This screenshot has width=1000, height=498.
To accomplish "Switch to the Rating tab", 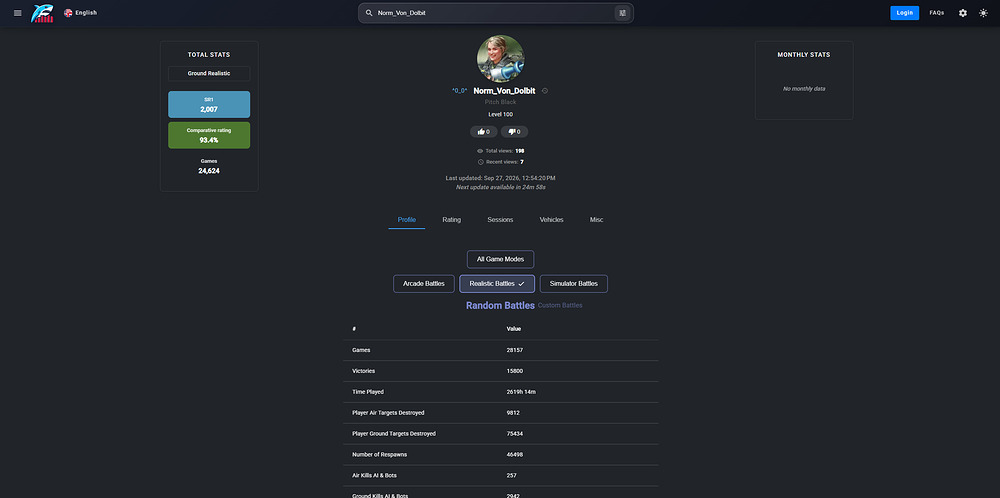I will [452, 219].
